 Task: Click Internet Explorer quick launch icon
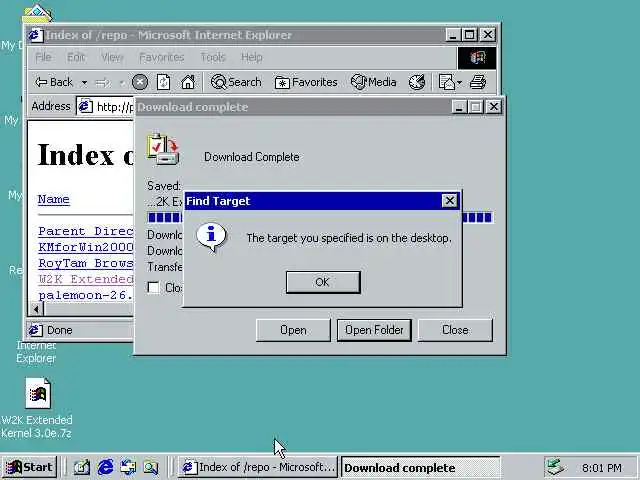coord(105,467)
